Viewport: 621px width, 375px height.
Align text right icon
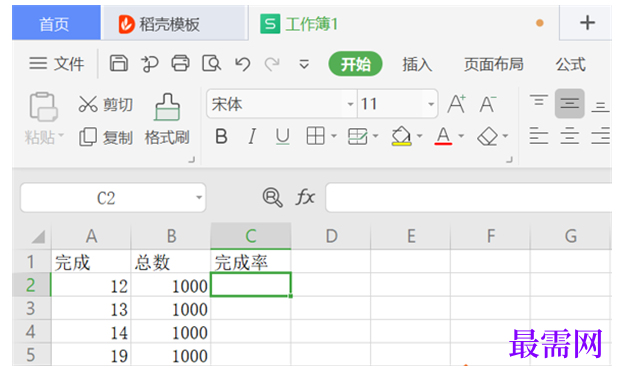(x=600, y=136)
